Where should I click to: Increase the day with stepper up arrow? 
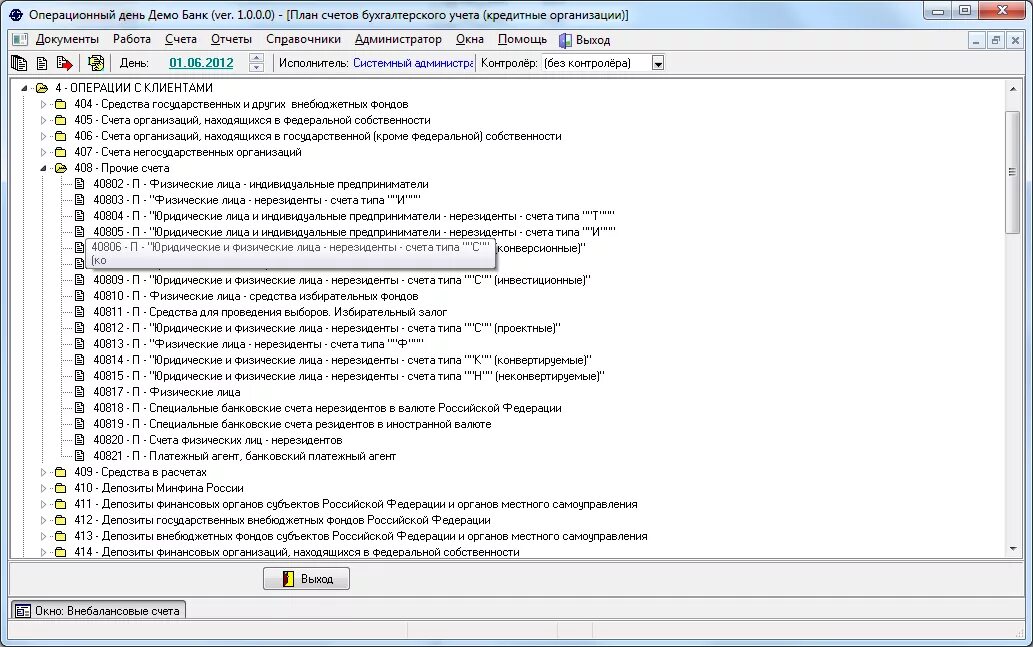click(x=256, y=59)
